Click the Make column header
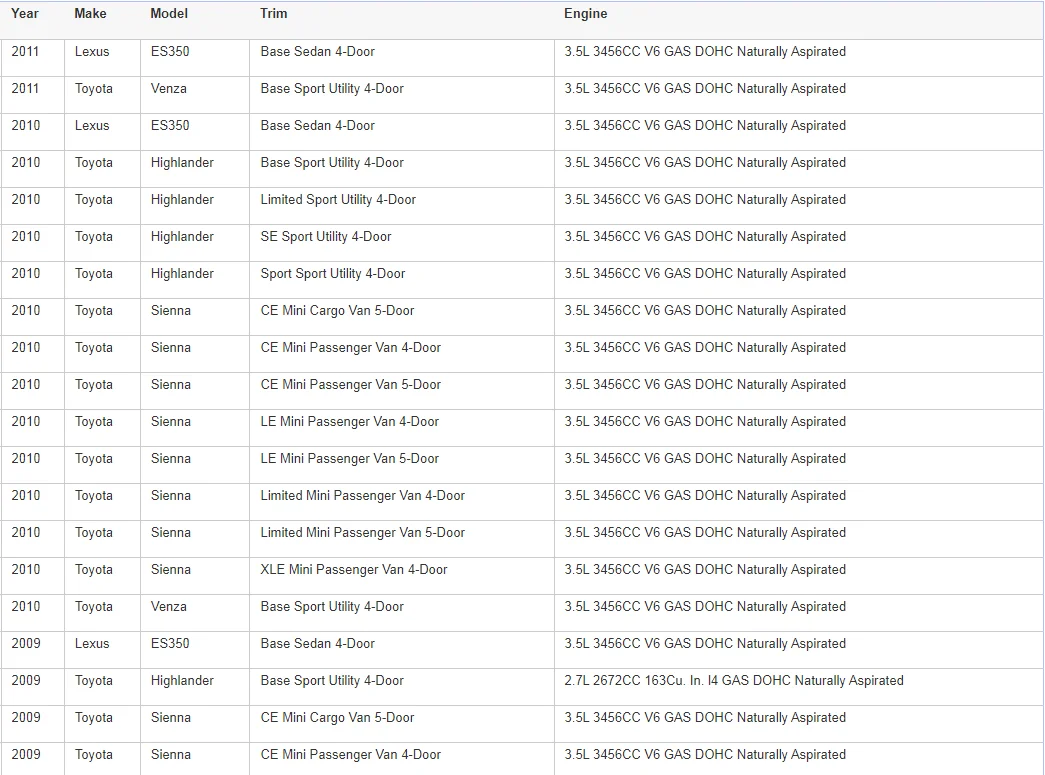The image size is (1045, 775). [90, 13]
